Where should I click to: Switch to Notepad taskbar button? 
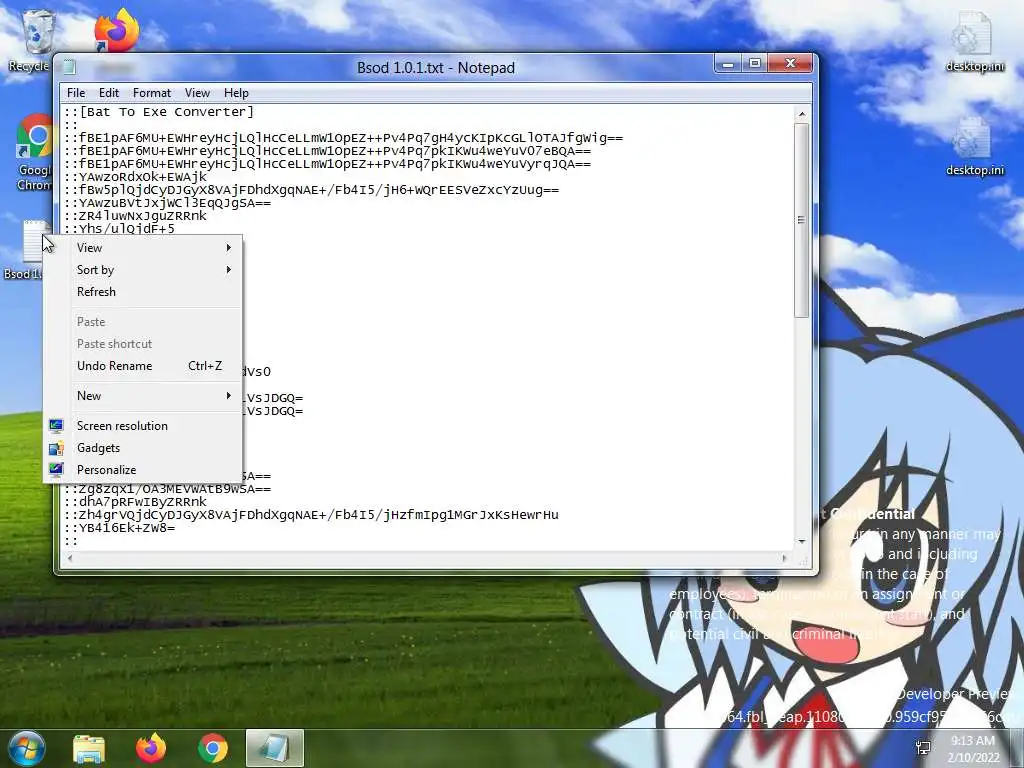point(274,748)
